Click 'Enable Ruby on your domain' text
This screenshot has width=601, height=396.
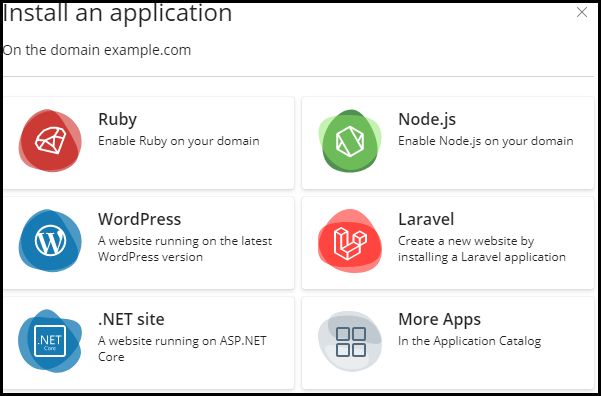(179, 141)
